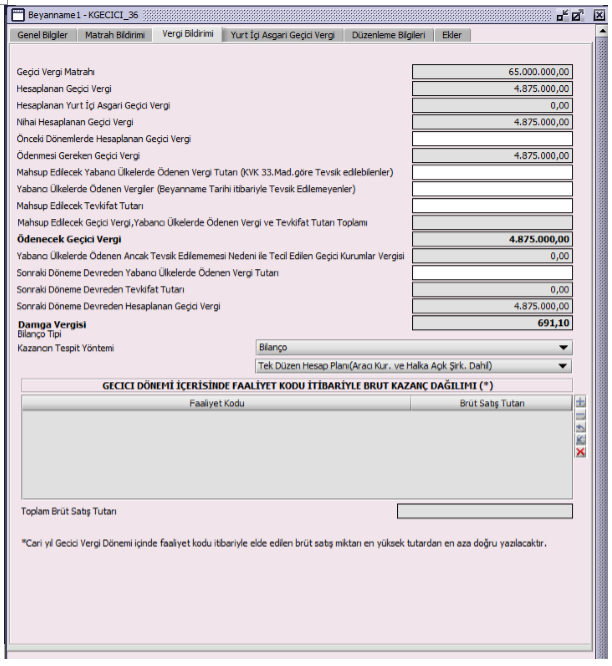This screenshot has width=612, height=666.
Task: Open the Ekler tab
Action: click(451, 35)
